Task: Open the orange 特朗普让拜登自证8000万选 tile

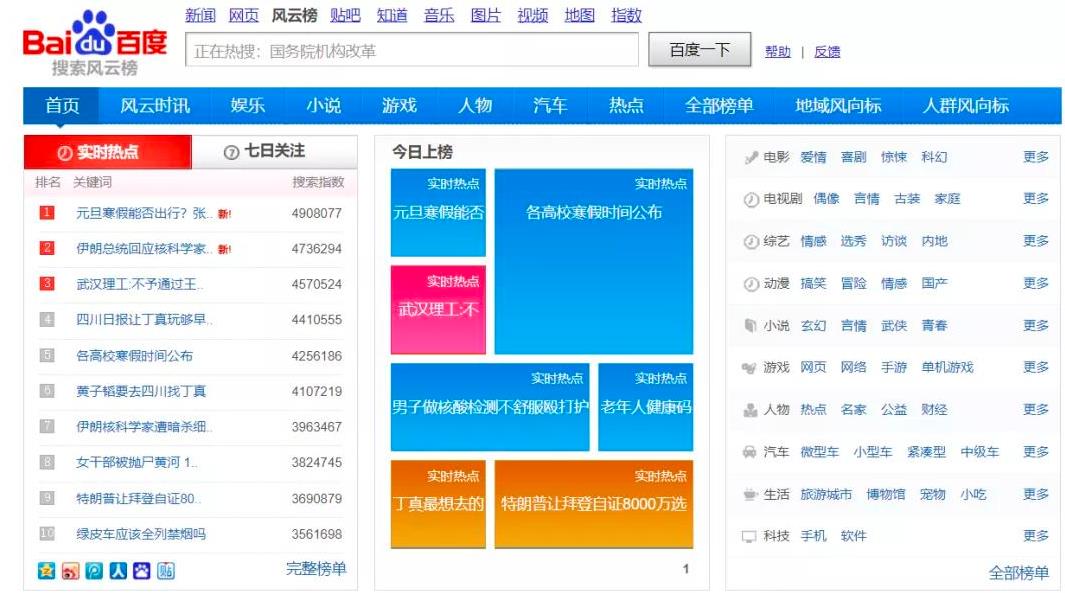Action: coord(594,504)
